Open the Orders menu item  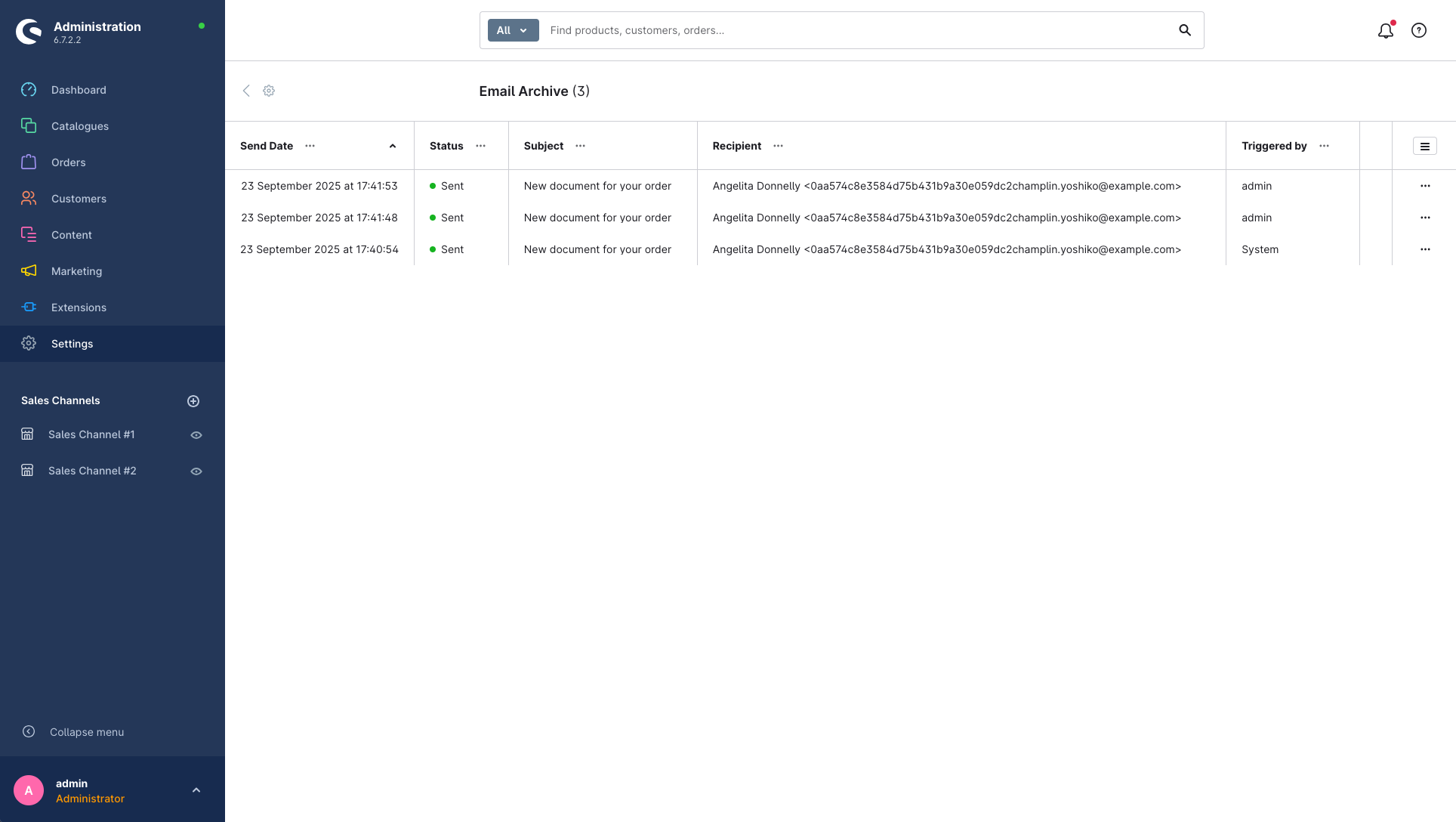tap(68, 162)
